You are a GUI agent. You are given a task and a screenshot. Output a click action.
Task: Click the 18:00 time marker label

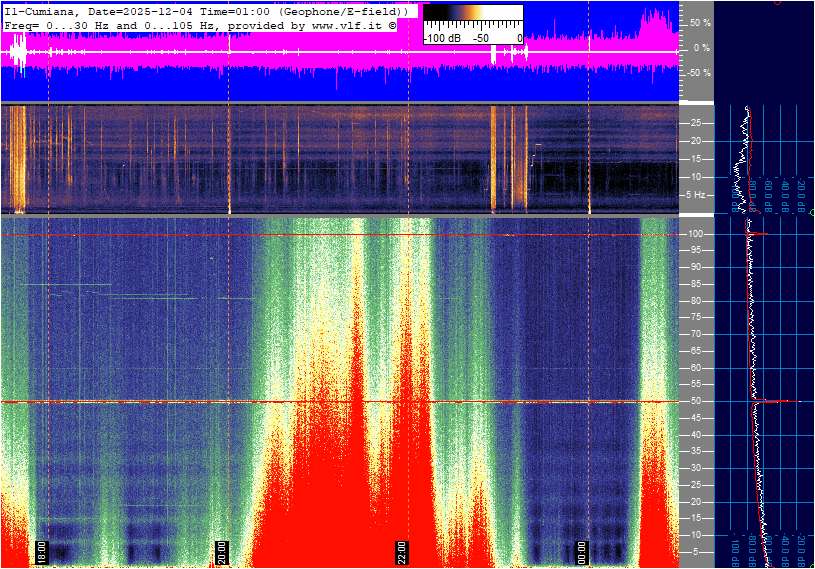pos(41,552)
